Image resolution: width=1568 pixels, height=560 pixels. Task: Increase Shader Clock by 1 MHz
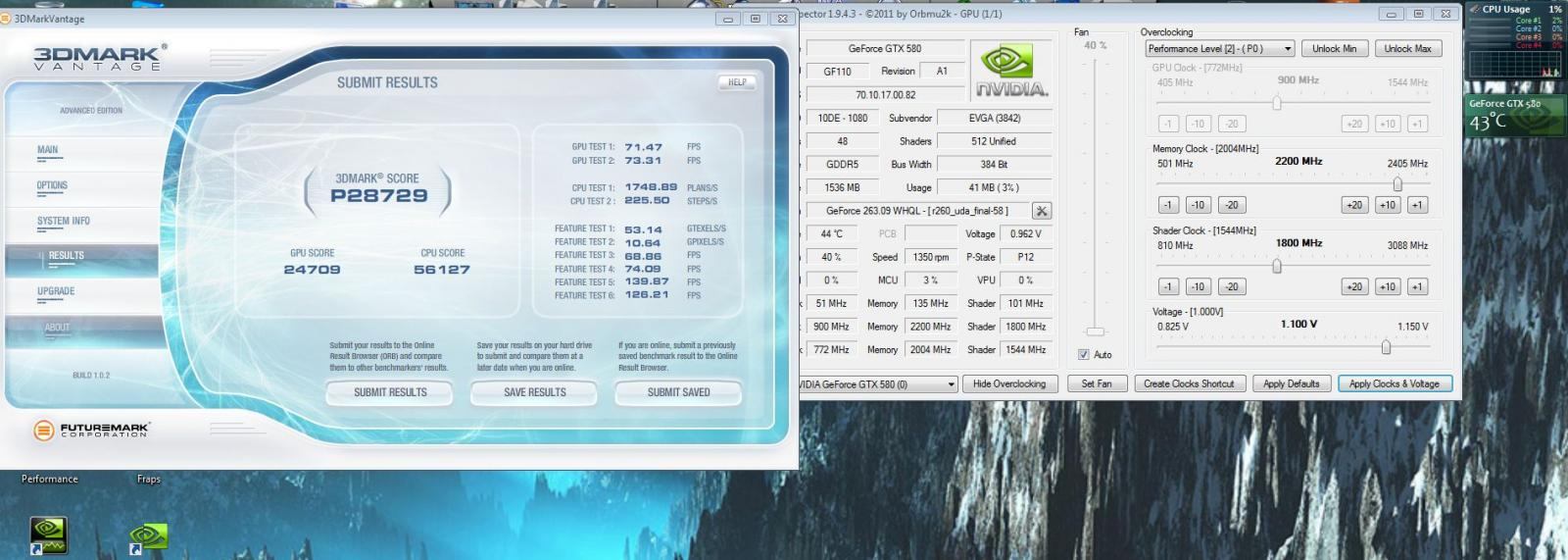point(1417,287)
